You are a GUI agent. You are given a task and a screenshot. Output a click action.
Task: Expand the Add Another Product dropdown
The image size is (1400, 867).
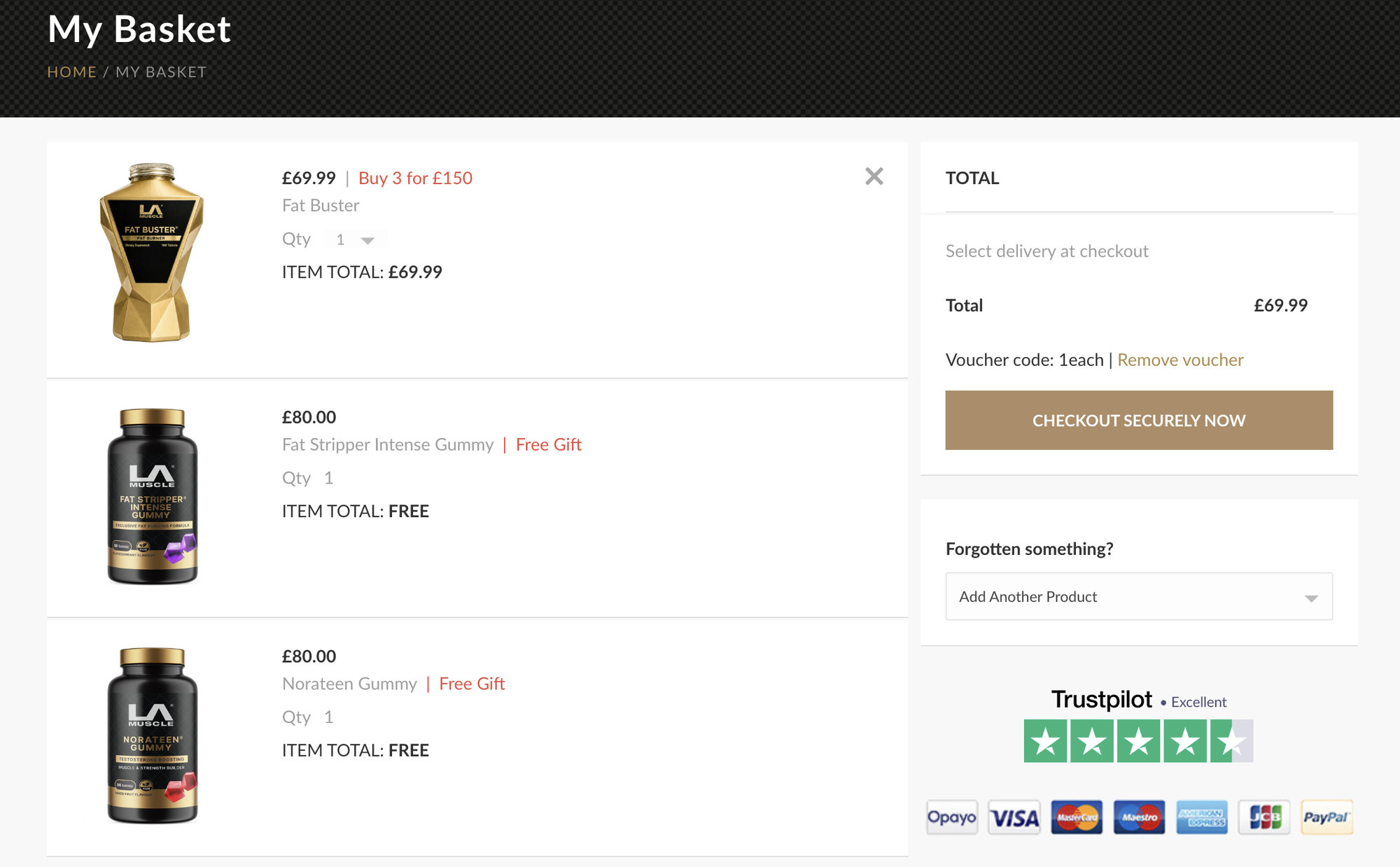click(1139, 596)
